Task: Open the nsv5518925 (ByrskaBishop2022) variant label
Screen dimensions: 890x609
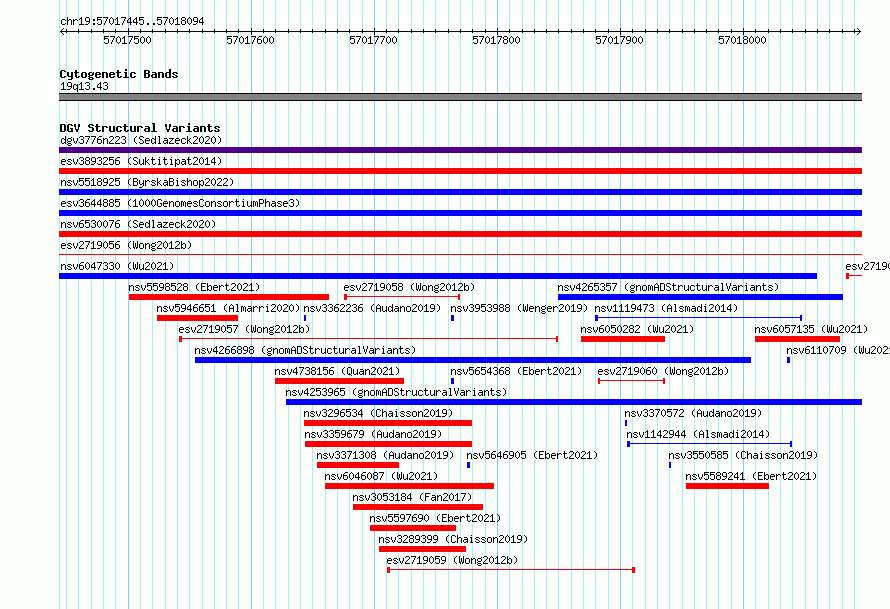Action: pyautogui.click(x=147, y=182)
